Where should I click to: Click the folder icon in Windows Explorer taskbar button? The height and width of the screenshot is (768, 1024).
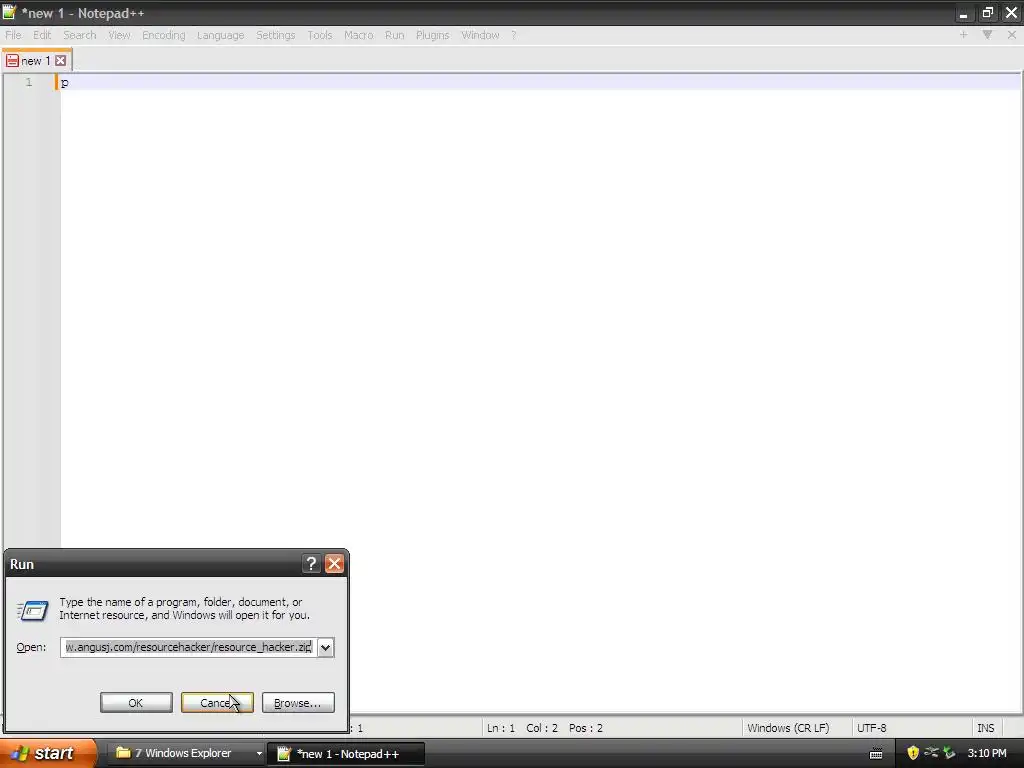[x=123, y=752]
